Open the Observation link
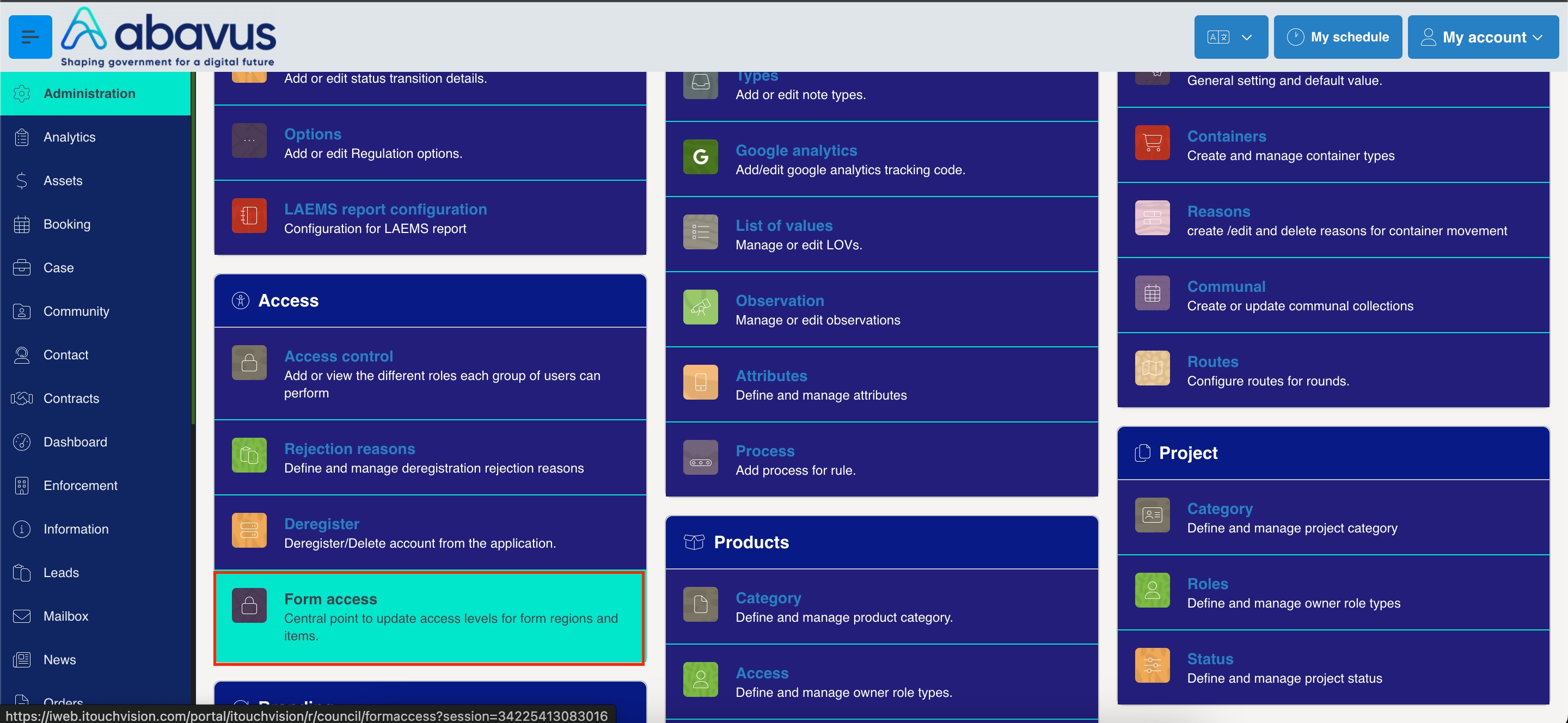The height and width of the screenshot is (723, 1568). tap(780, 301)
